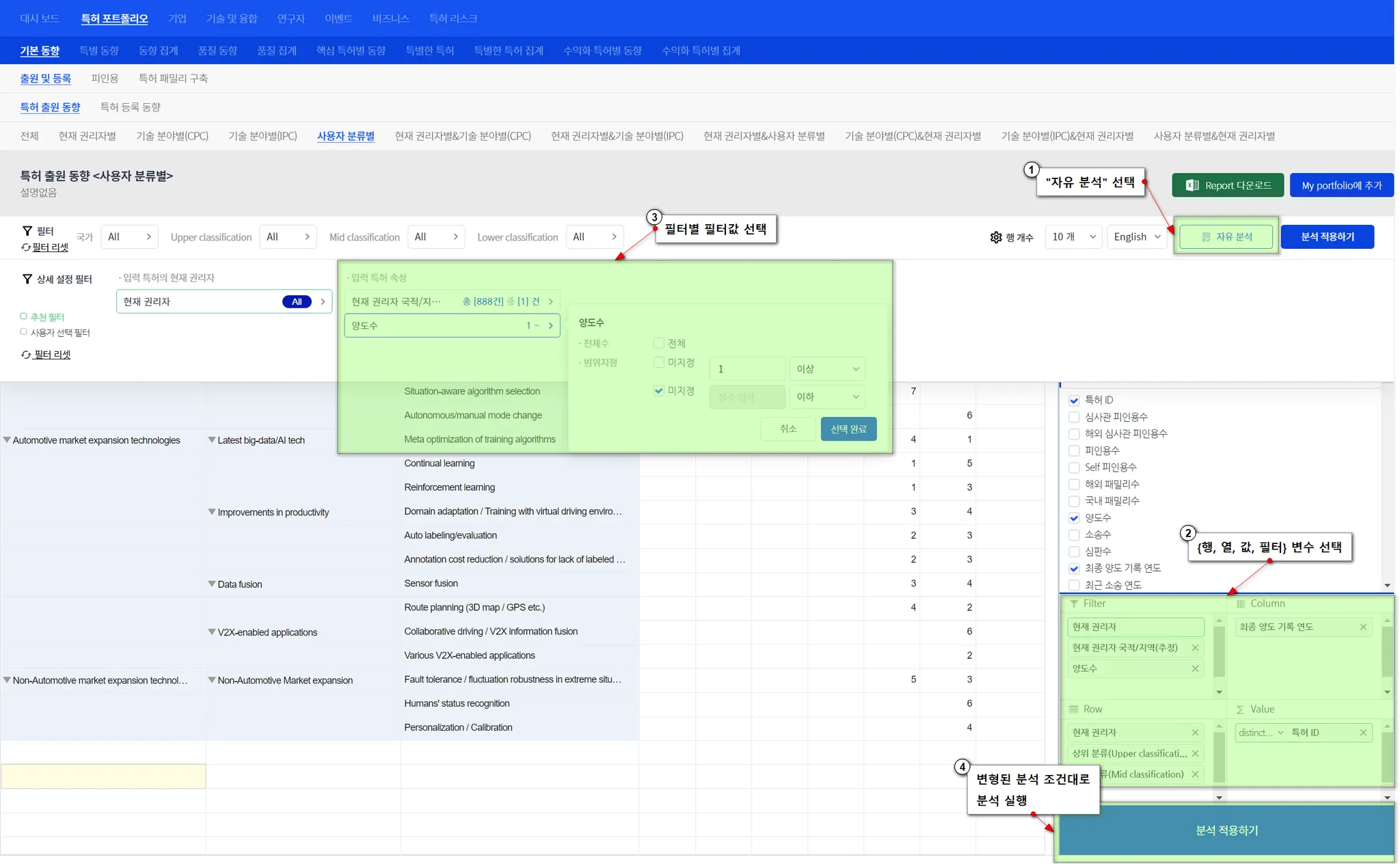The width and height of the screenshot is (1400, 868).
Task: Click the 자유 분석 button
Action: tap(1226, 236)
